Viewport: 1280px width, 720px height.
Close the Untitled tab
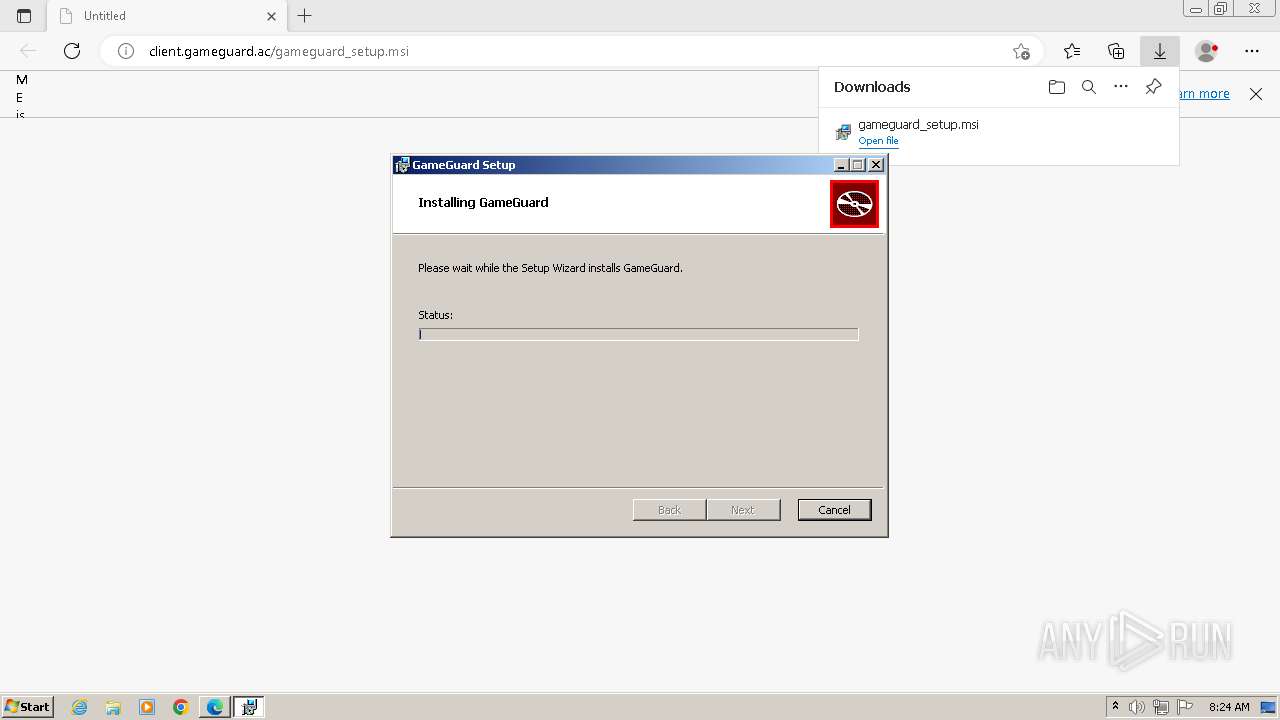pos(272,16)
